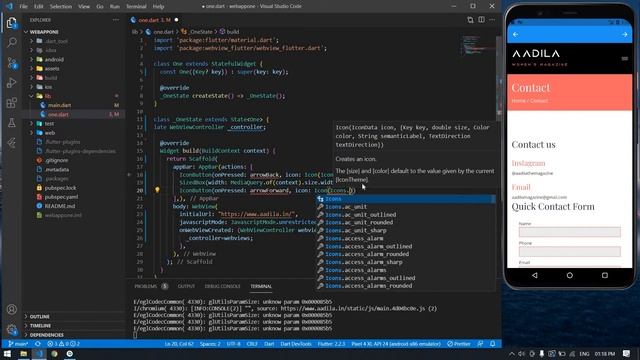Open the Extensions view
The width and height of the screenshot is (640, 360).
click(11, 102)
